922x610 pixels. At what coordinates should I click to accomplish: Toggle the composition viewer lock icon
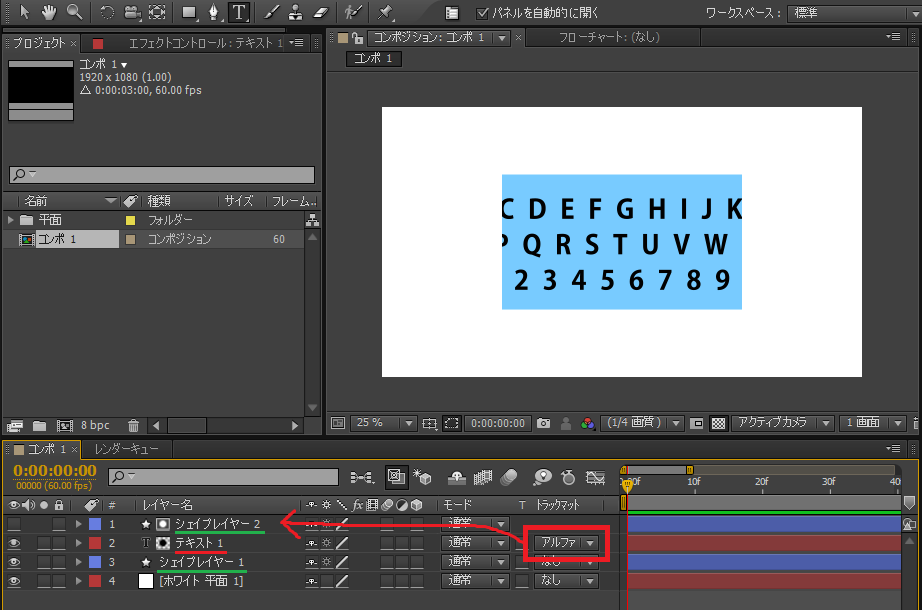pyautogui.click(x=358, y=38)
